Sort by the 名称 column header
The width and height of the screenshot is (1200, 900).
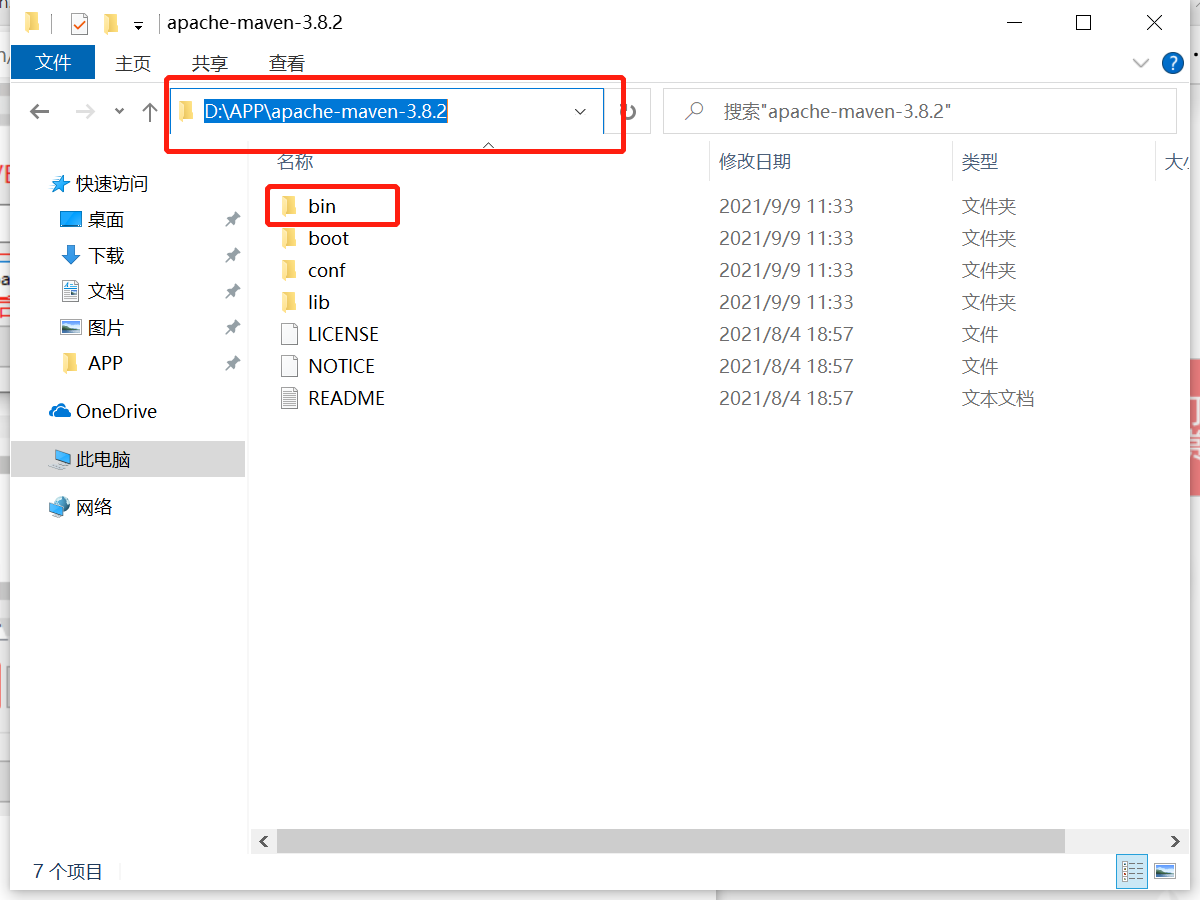click(295, 161)
